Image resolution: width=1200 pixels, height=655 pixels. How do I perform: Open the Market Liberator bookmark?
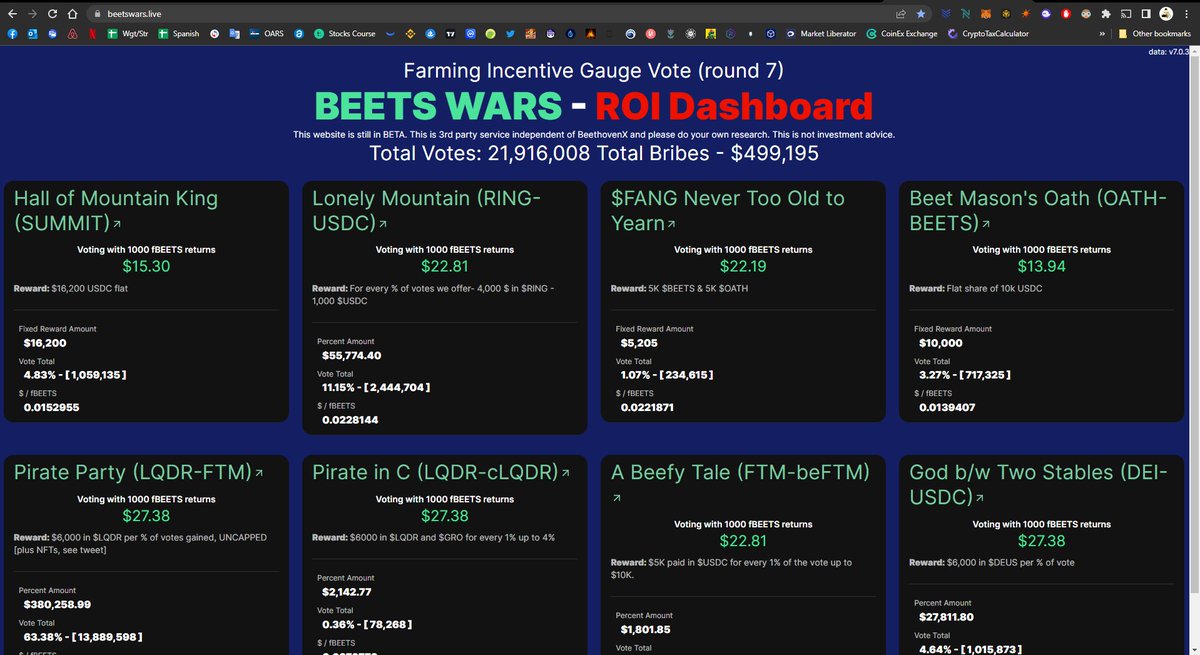point(819,34)
